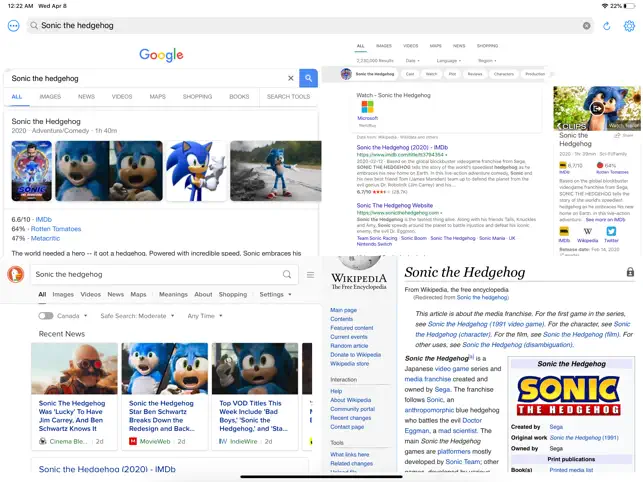This screenshot has width=643, height=482.
Task: Click the Sonic the Hedgehog infobox logo
Action: click(x=569, y=395)
